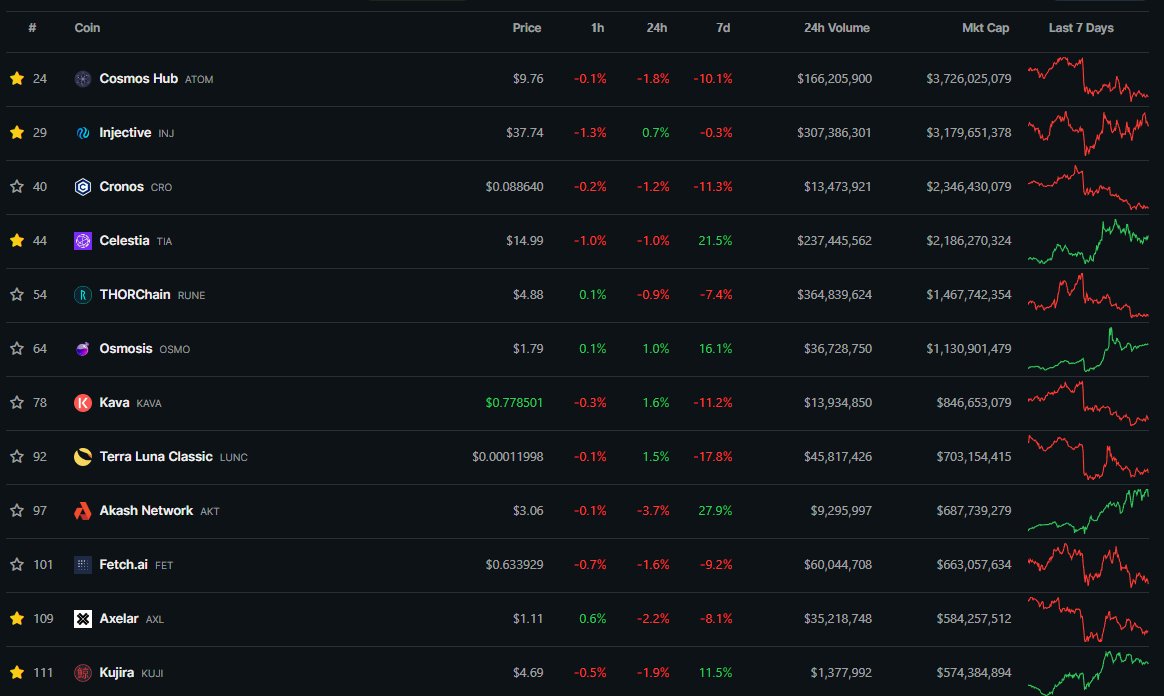
Task: View Kujira 7-day sparkline chart
Action: [x=1088, y=673]
